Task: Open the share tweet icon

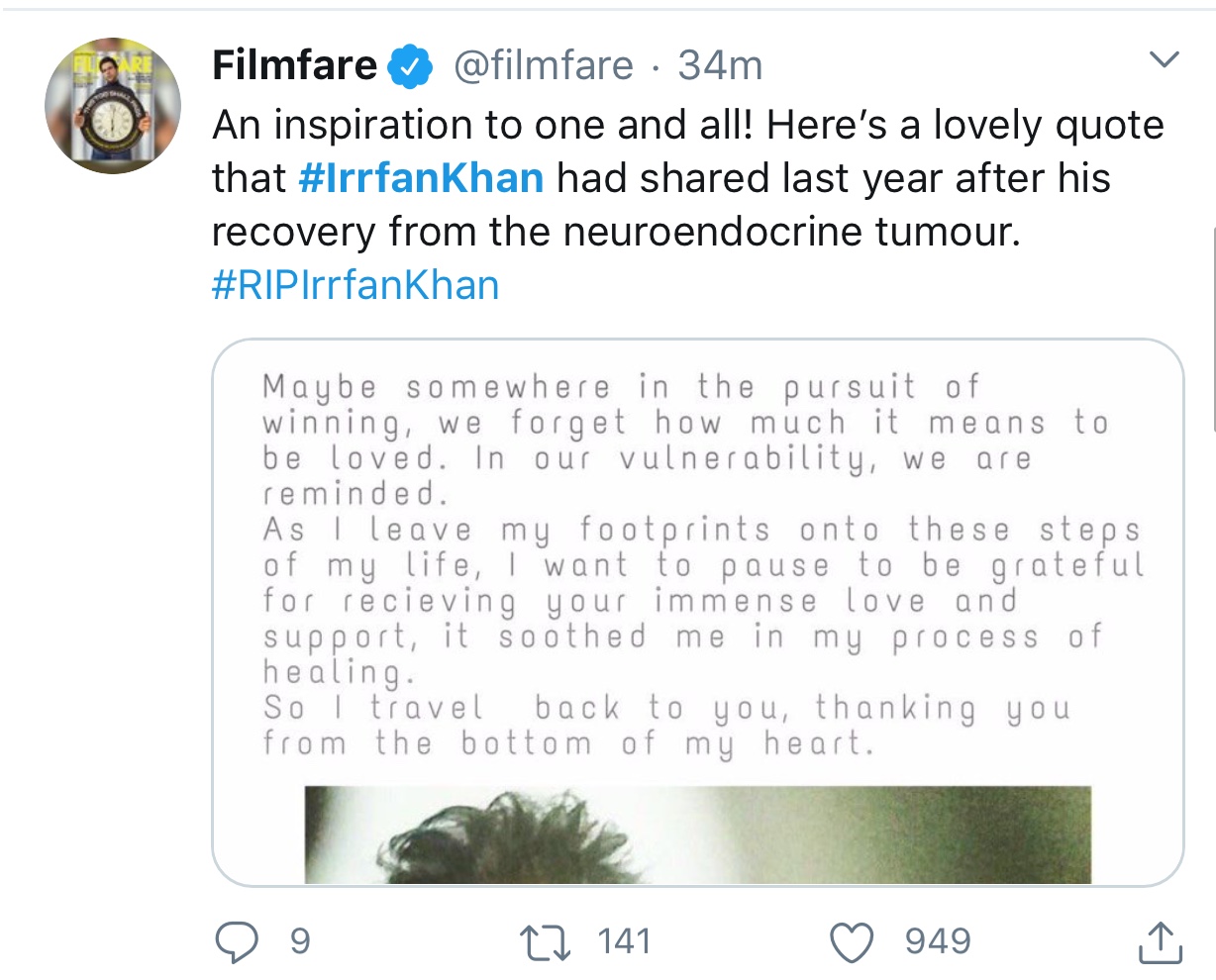Action: click(x=1160, y=941)
